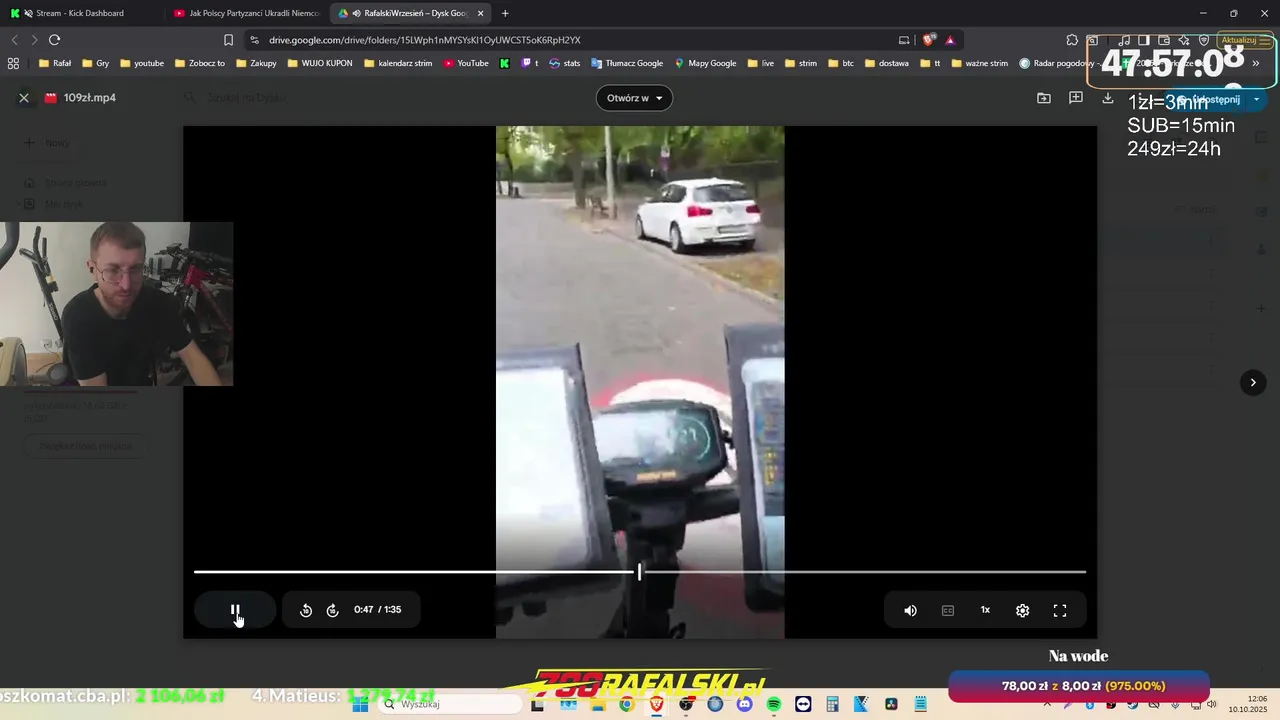Open Spotify from taskbar
The image size is (1280, 720).
pyautogui.click(x=774, y=704)
